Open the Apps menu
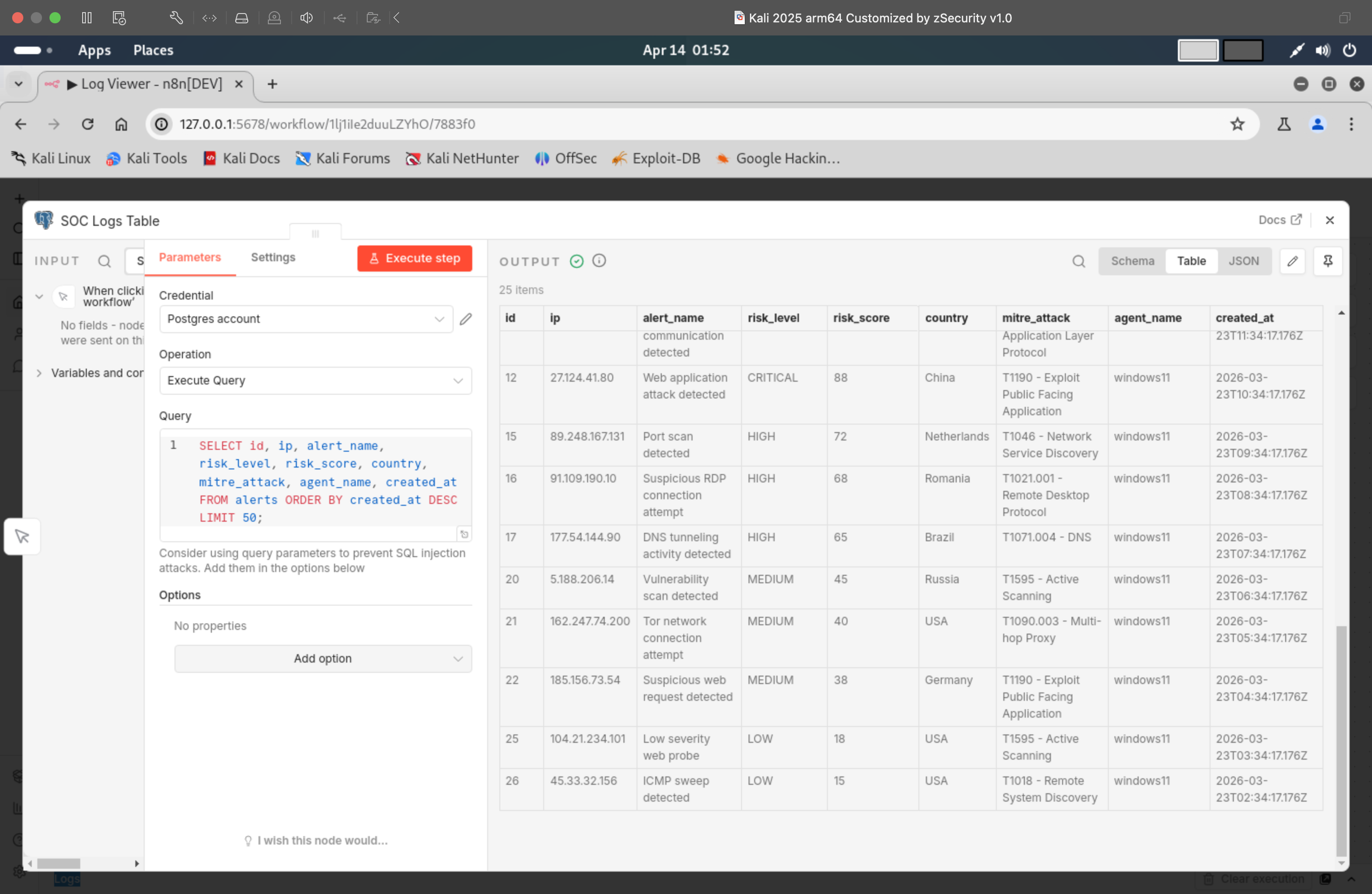Image resolution: width=1372 pixels, height=894 pixels. 94,50
